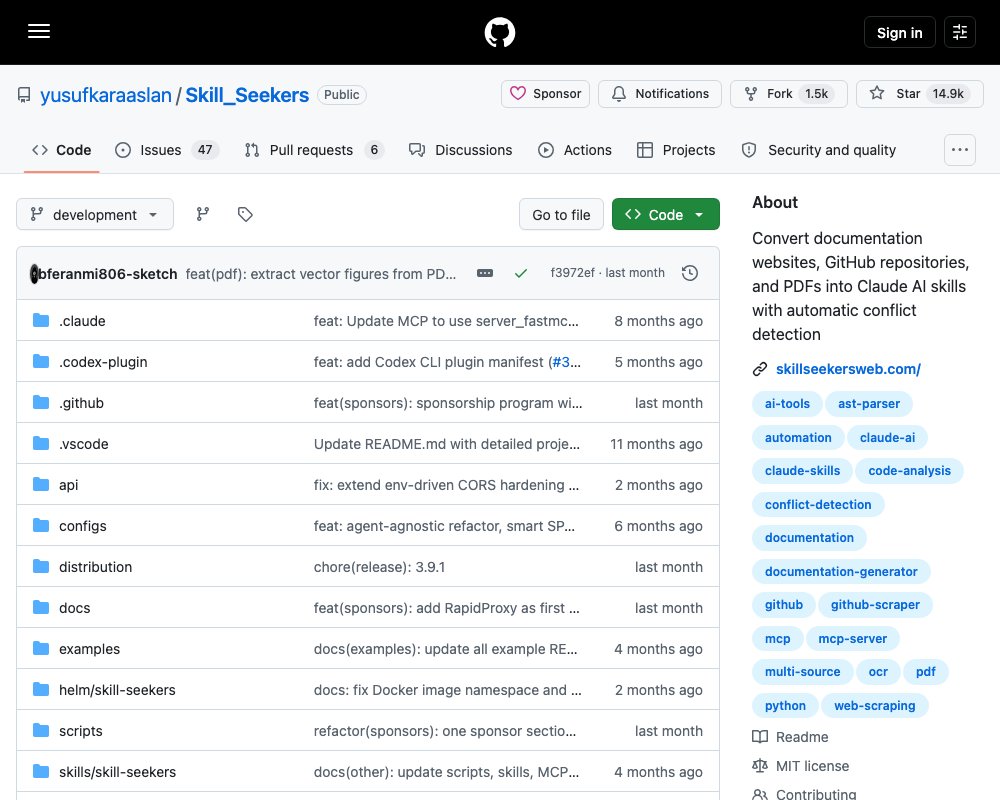
Task: View the branches list icon
Action: coord(203,214)
